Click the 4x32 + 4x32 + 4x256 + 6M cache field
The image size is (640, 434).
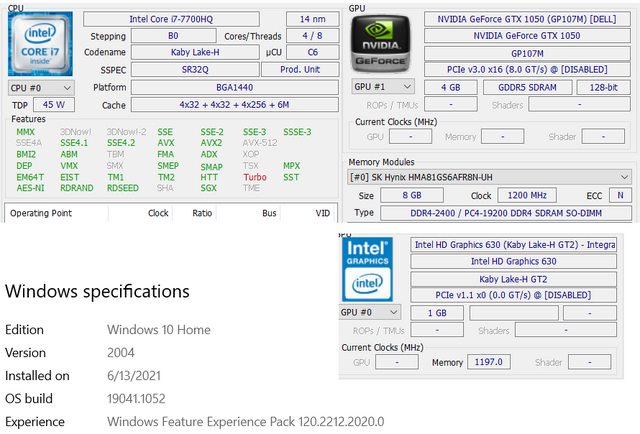coord(235,105)
